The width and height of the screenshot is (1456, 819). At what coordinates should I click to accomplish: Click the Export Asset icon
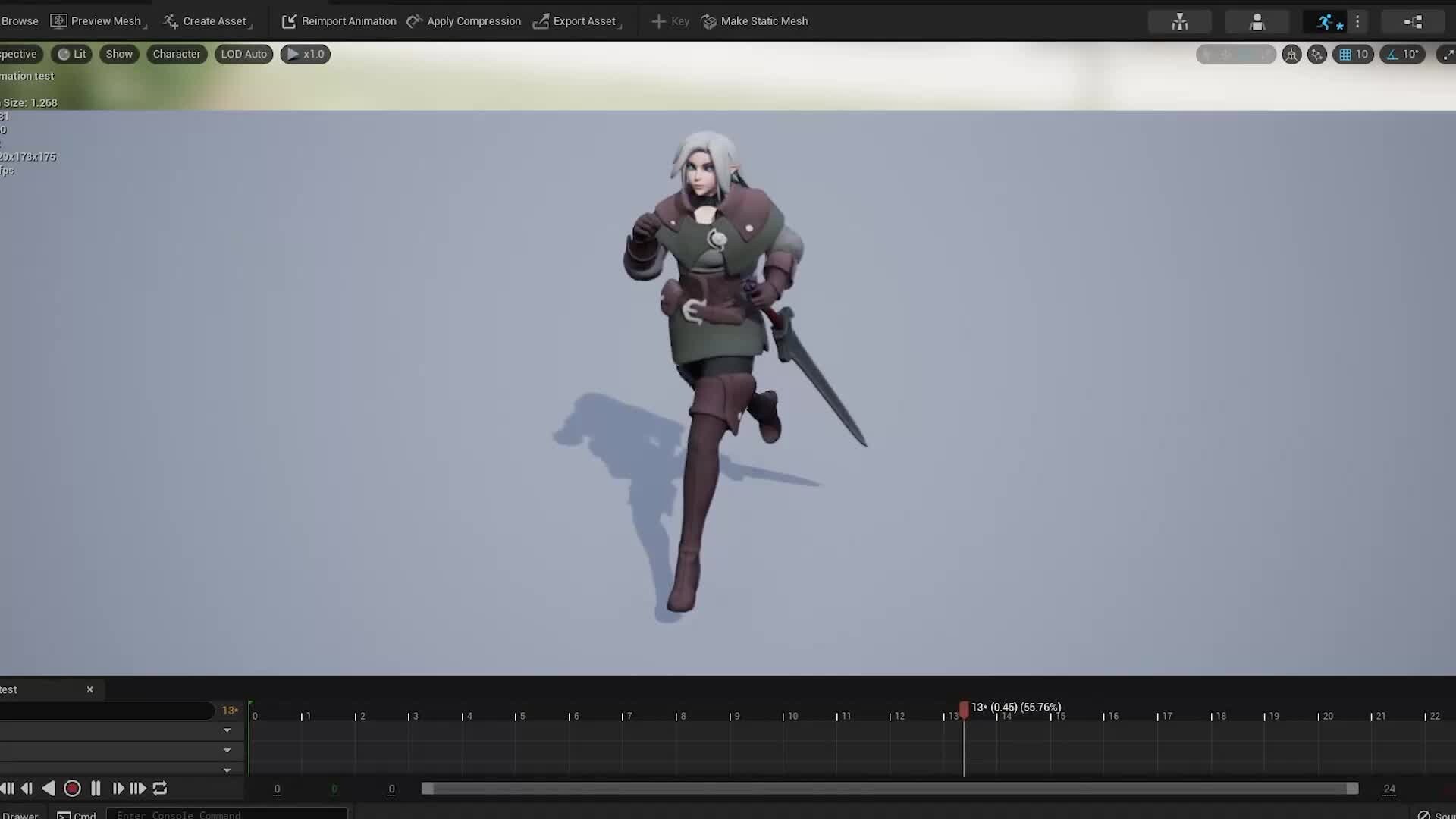coord(541,21)
